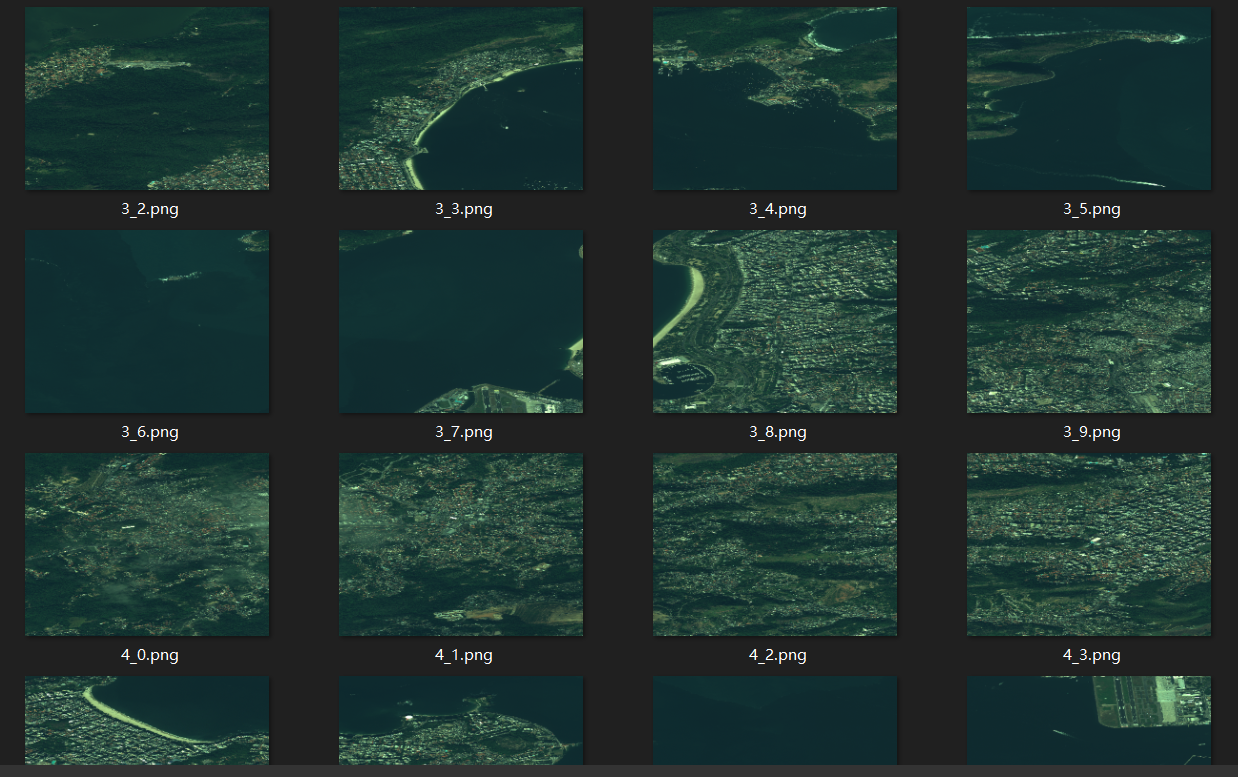
Task: Click the 3_3.png filename label
Action: pyautogui.click(x=464, y=209)
